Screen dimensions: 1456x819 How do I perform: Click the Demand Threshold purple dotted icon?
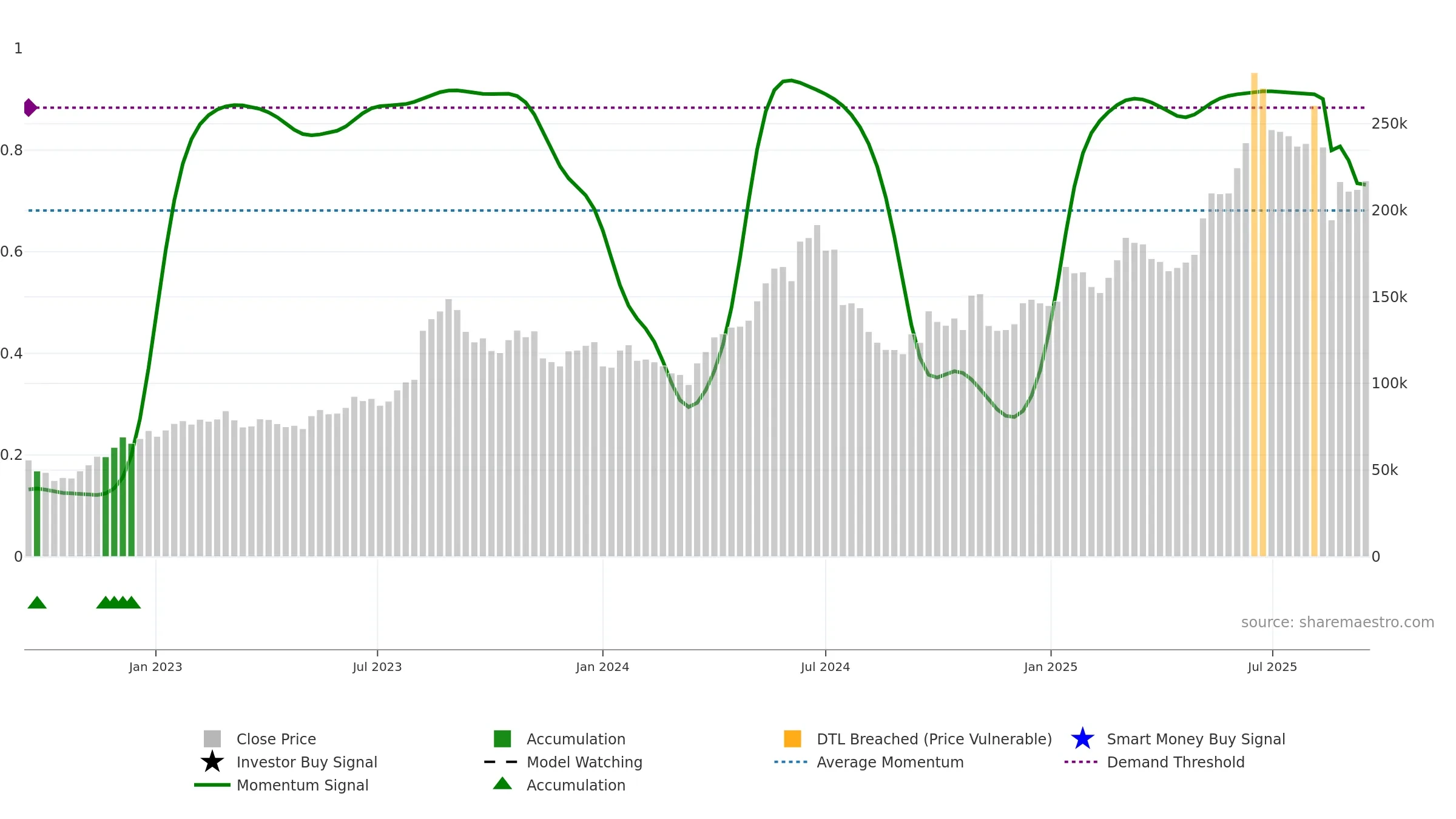[x=1081, y=762]
